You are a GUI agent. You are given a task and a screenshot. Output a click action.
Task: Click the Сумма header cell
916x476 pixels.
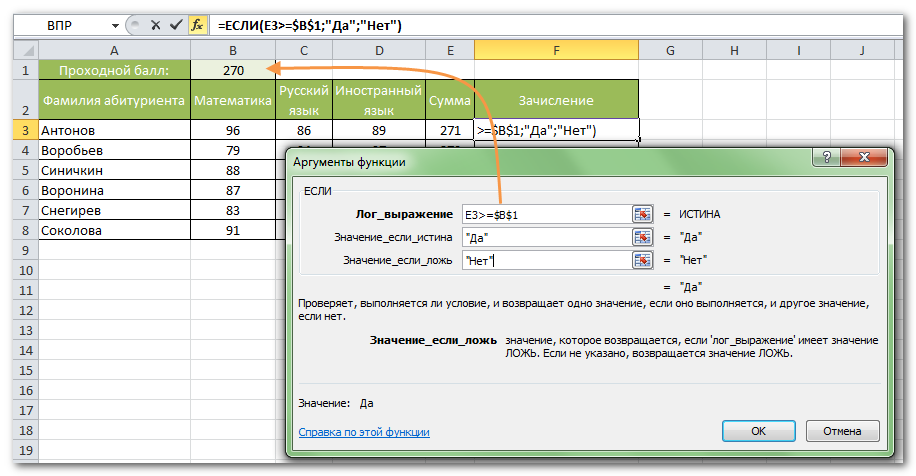click(x=450, y=100)
